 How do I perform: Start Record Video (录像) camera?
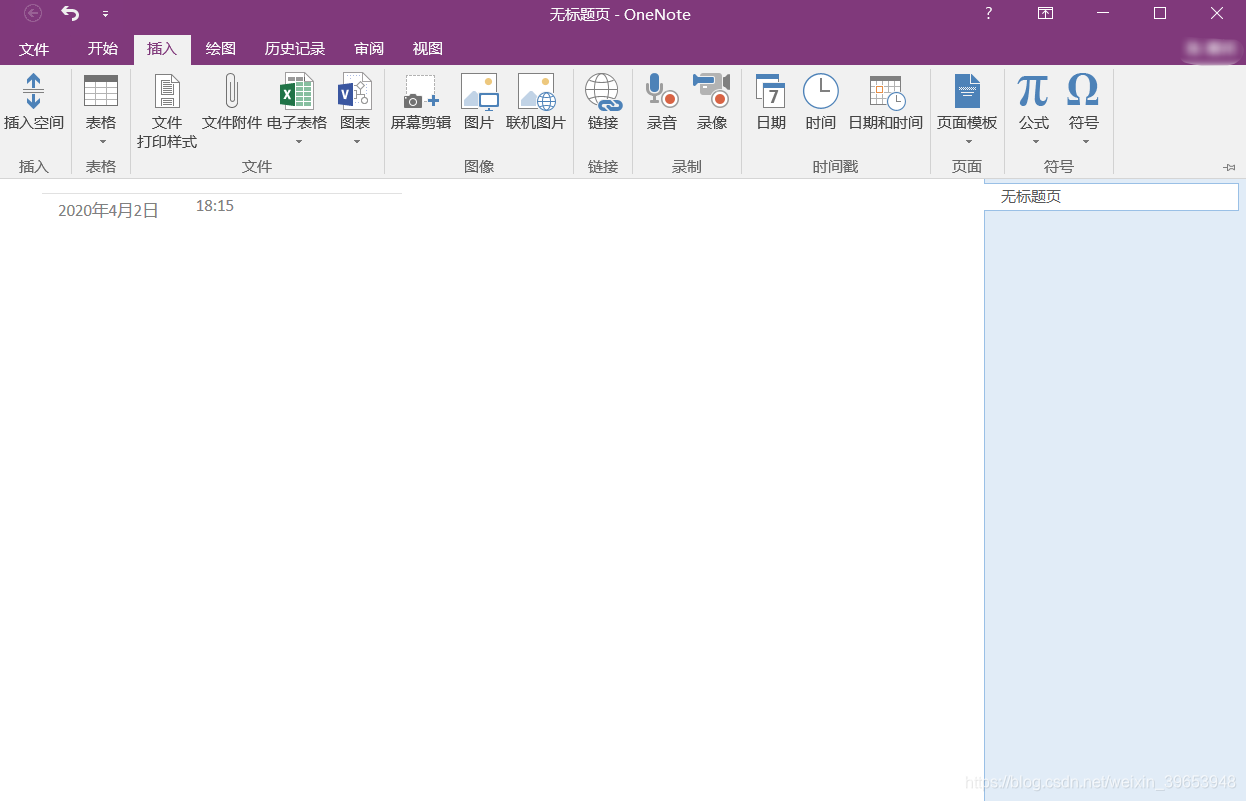coord(712,91)
